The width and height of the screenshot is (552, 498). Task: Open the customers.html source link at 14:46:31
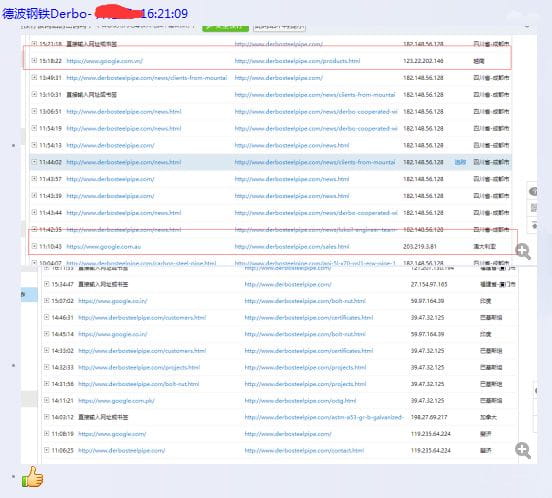point(142,317)
